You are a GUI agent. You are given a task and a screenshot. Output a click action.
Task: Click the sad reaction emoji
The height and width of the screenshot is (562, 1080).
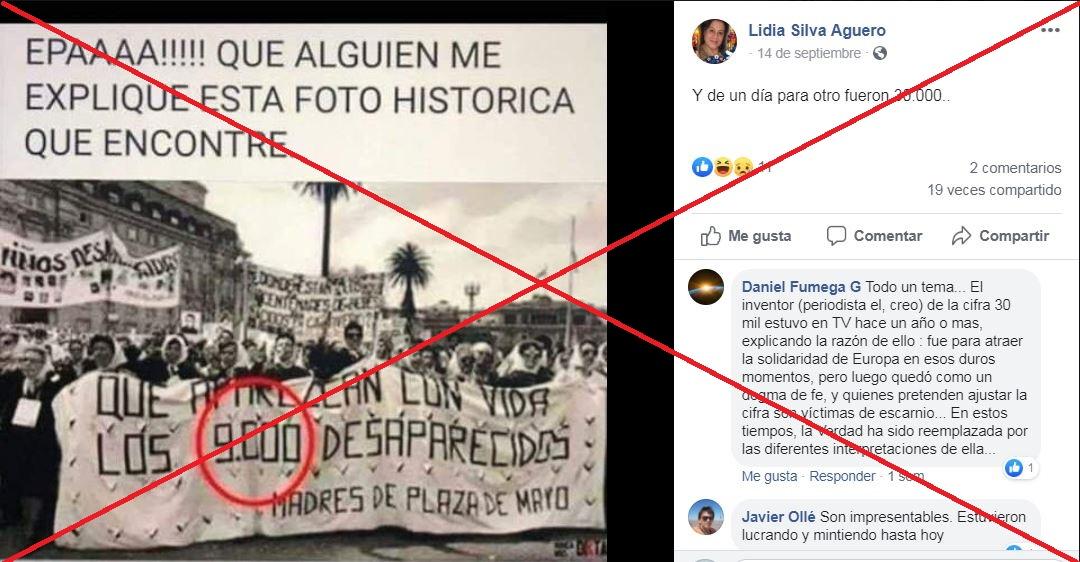click(x=742, y=167)
